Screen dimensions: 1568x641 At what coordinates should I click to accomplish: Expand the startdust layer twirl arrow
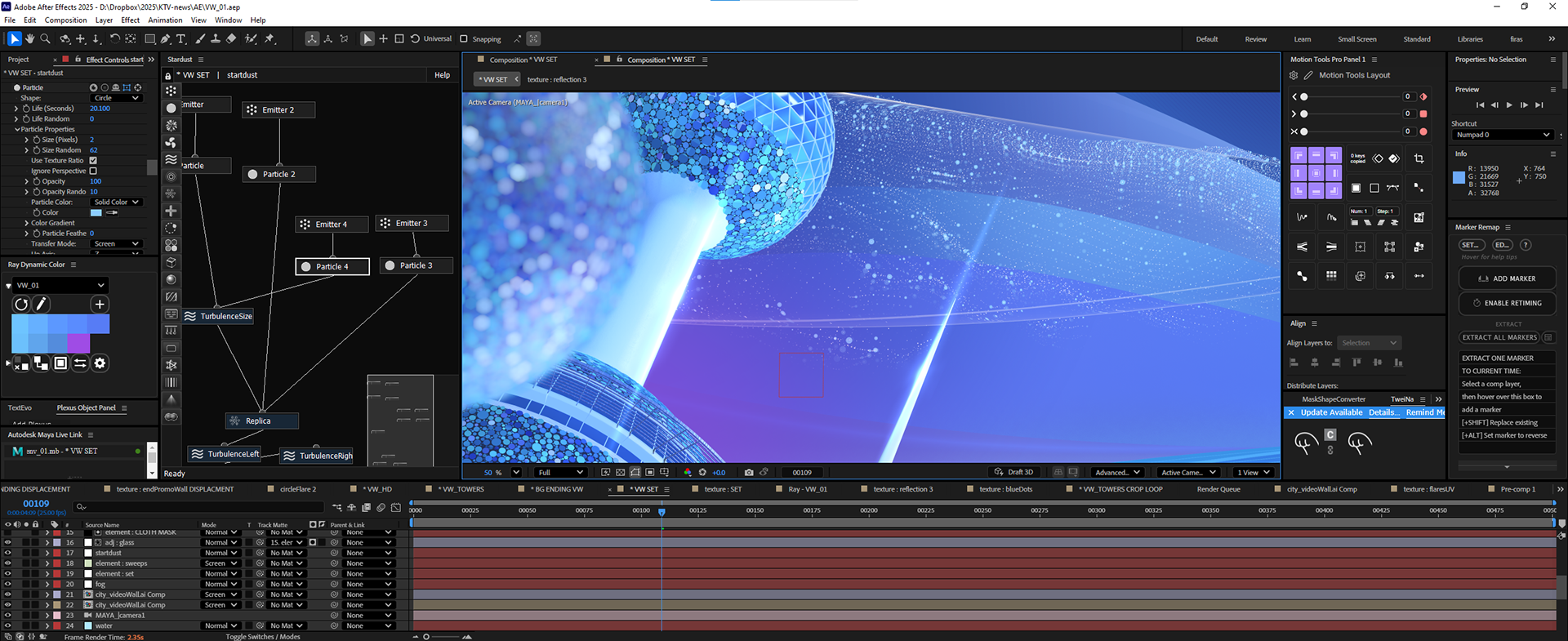pos(47,553)
